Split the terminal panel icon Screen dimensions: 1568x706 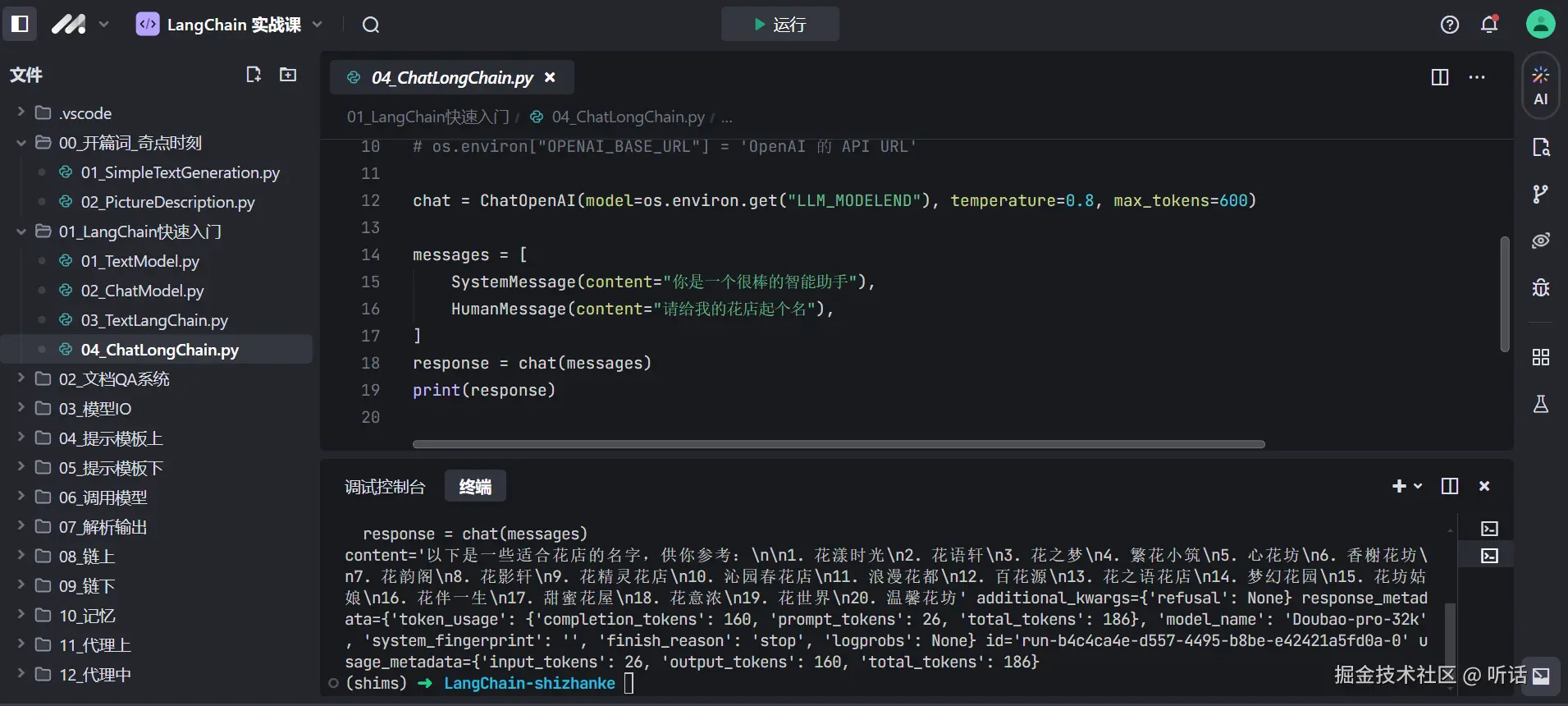tap(1450, 486)
